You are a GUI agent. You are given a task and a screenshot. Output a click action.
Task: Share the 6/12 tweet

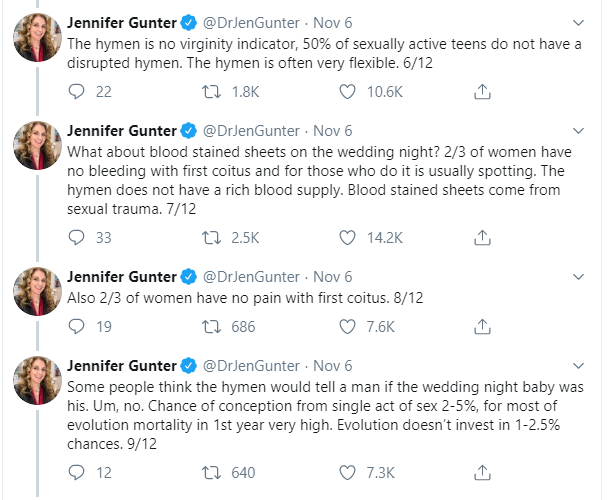482,92
